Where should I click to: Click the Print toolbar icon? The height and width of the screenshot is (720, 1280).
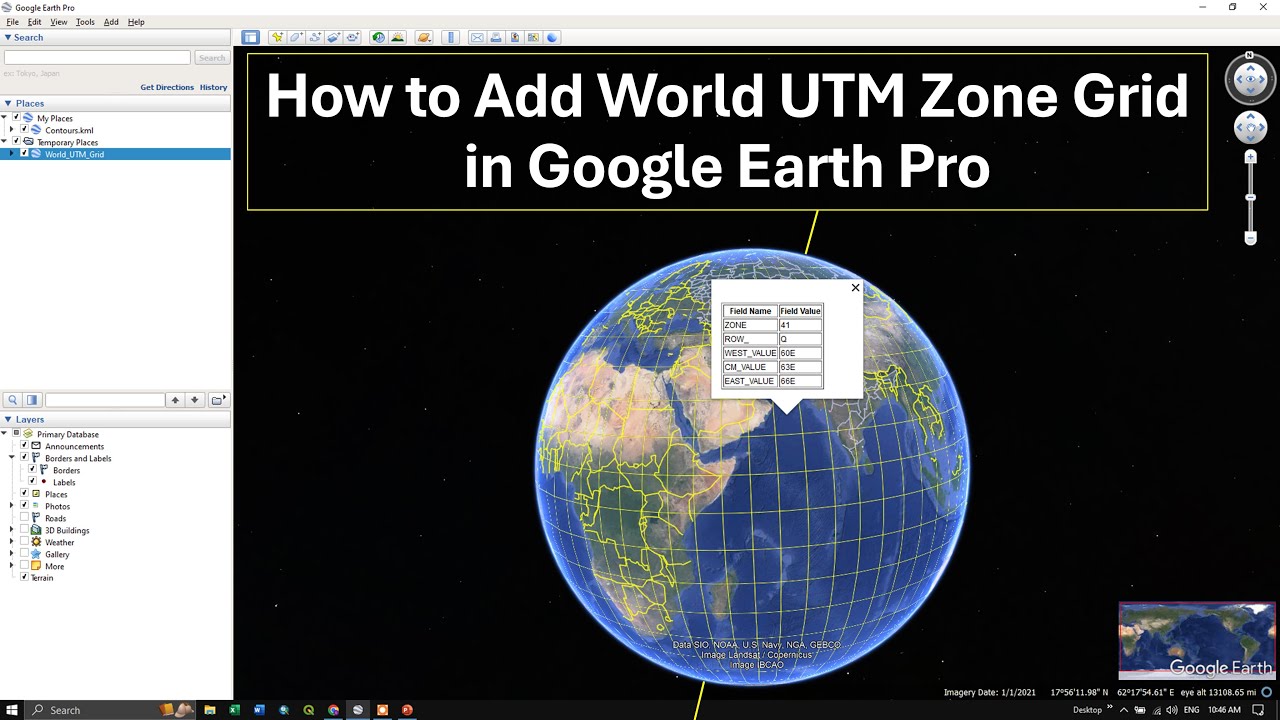pos(496,37)
